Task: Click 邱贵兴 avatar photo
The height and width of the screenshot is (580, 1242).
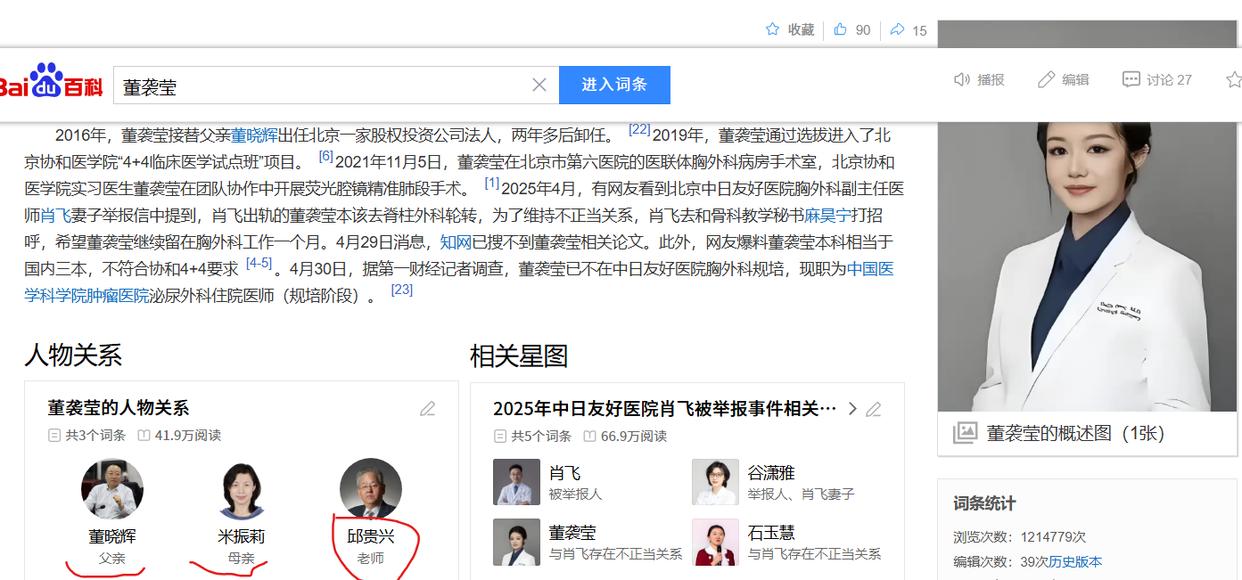Action: [x=371, y=489]
